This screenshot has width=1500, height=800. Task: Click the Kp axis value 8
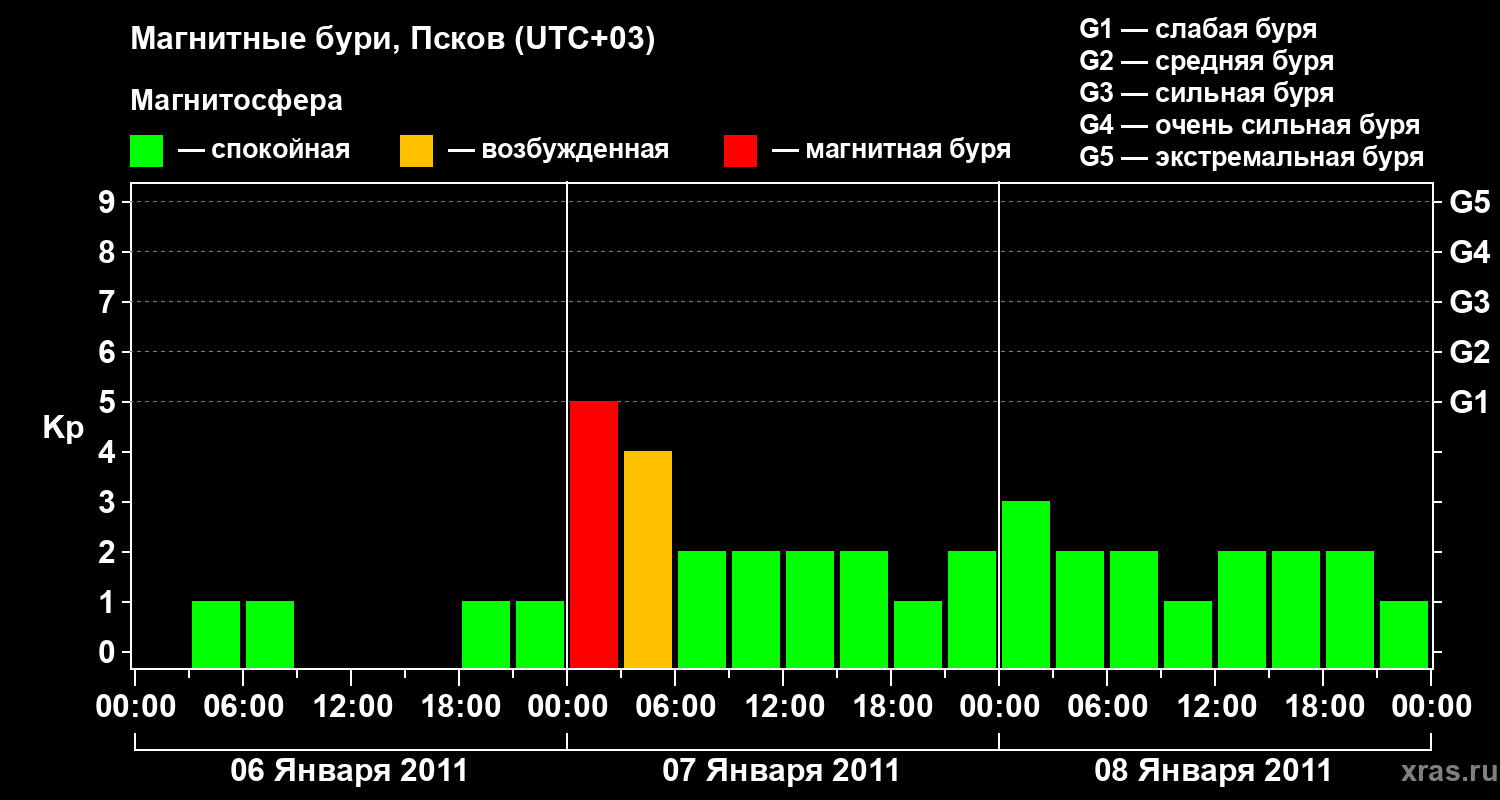point(108,252)
